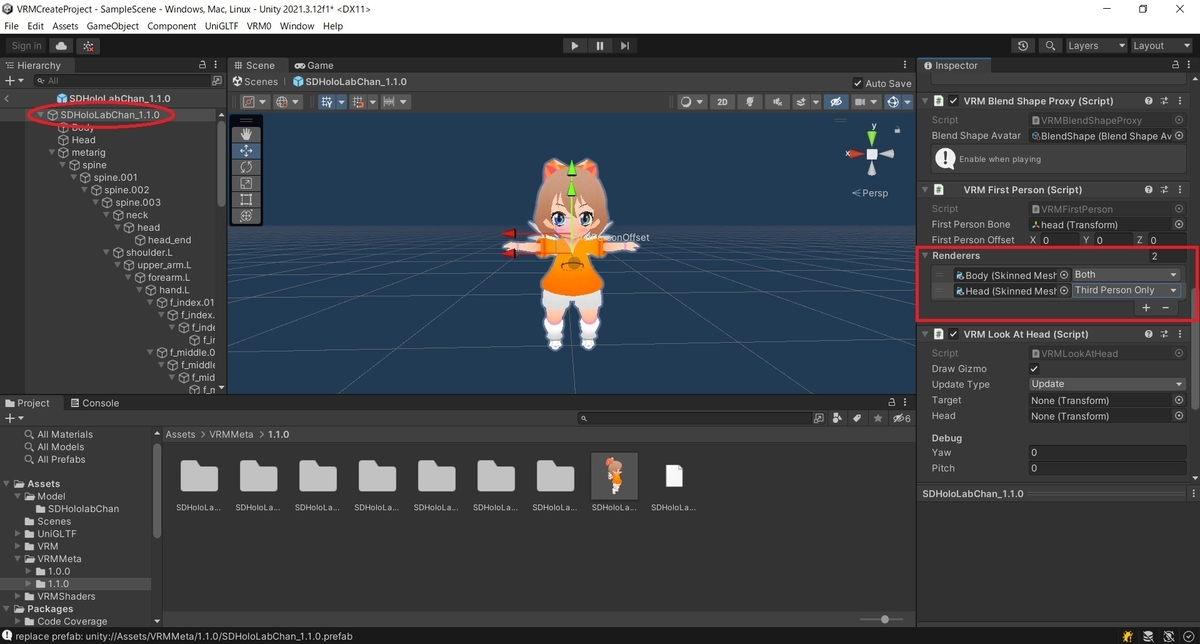Open VRM First Person help icon
Viewport: 1200px width, 644px height.
(1149, 190)
